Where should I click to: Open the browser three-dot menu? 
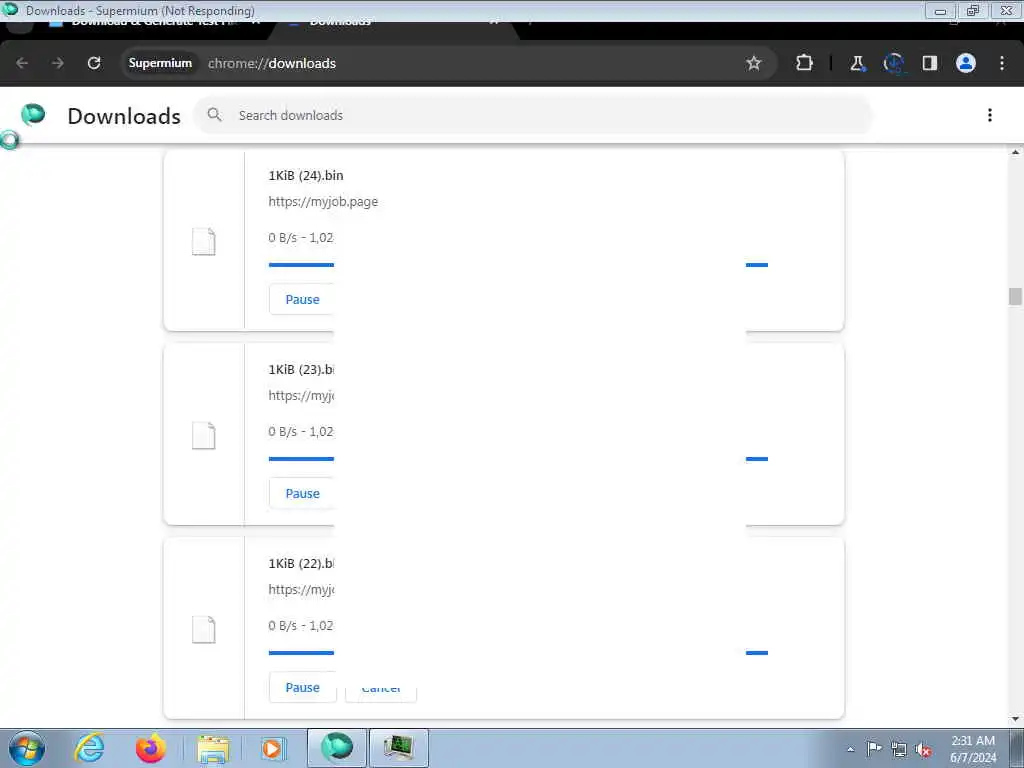pyautogui.click(x=1002, y=63)
